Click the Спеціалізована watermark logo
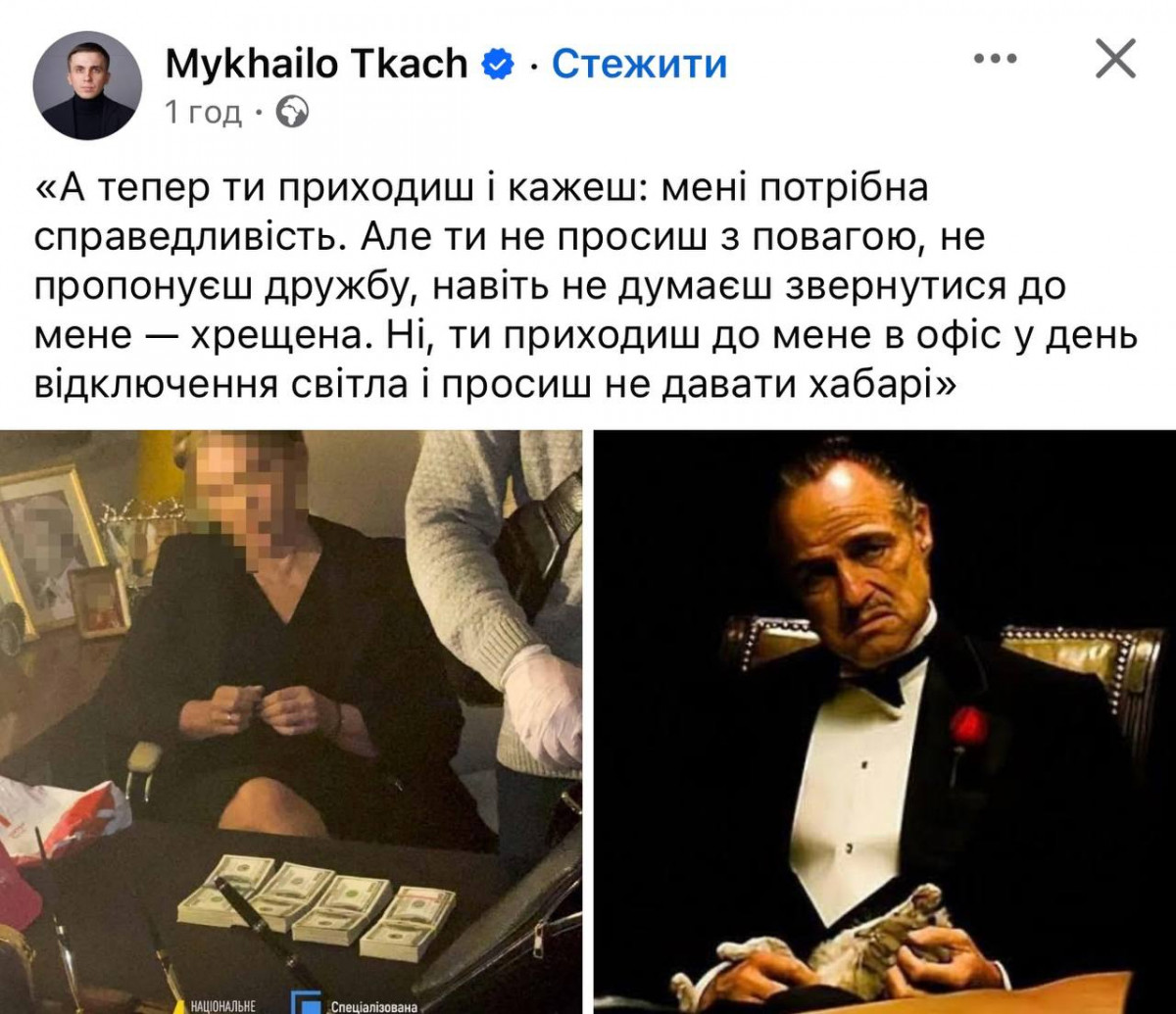This screenshot has width=1176, height=1014. (x=361, y=1003)
